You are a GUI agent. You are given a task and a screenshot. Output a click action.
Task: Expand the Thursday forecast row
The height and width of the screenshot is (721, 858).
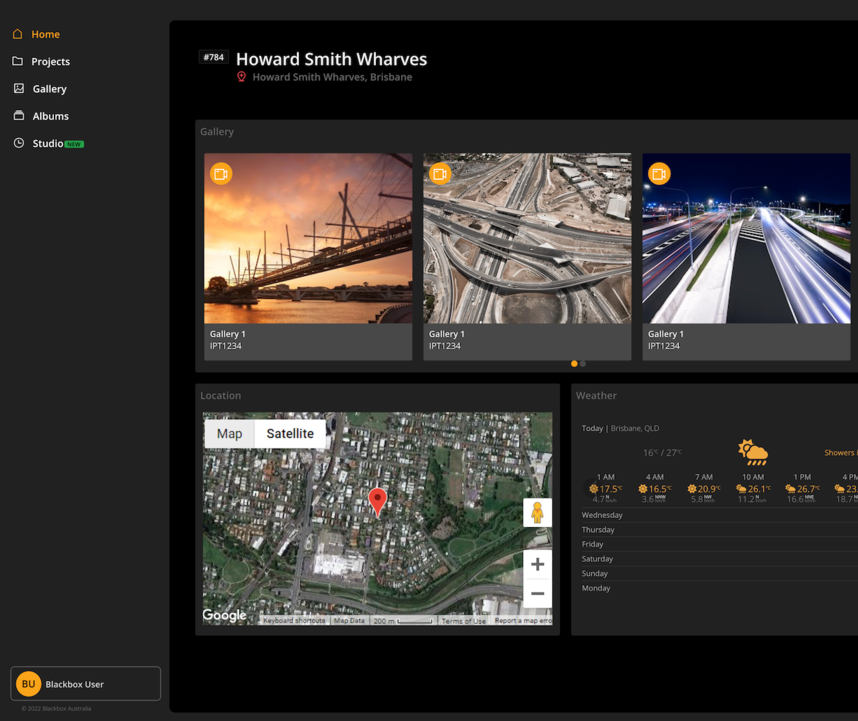pos(720,530)
